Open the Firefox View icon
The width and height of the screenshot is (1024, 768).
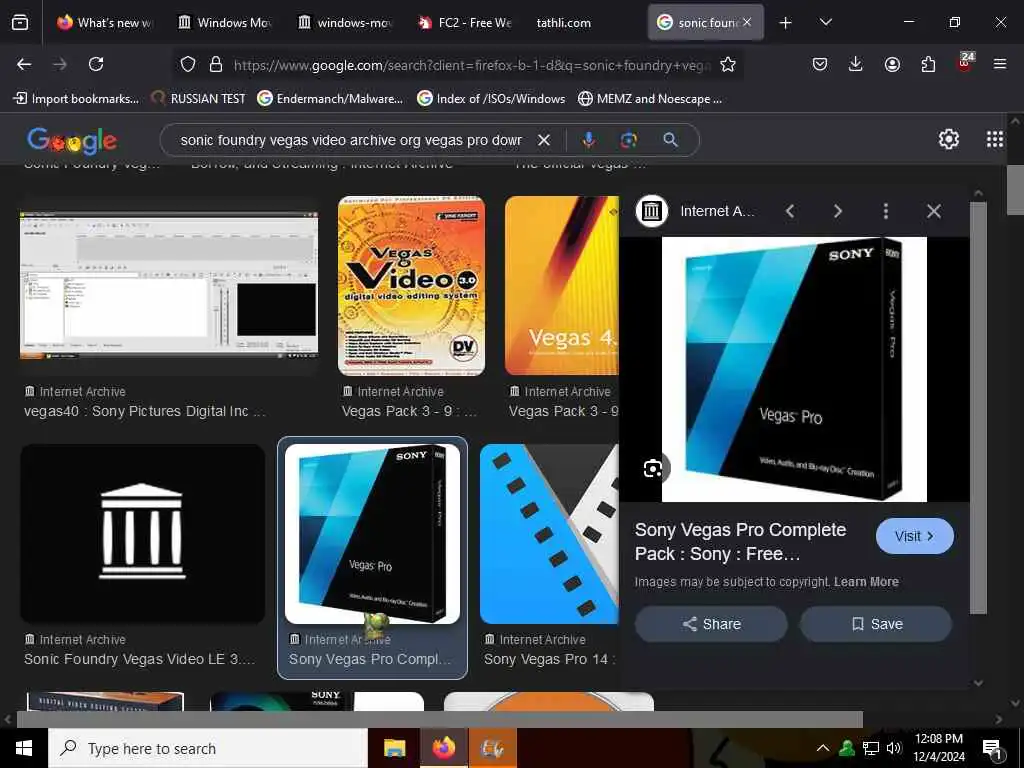pyautogui.click(x=20, y=22)
